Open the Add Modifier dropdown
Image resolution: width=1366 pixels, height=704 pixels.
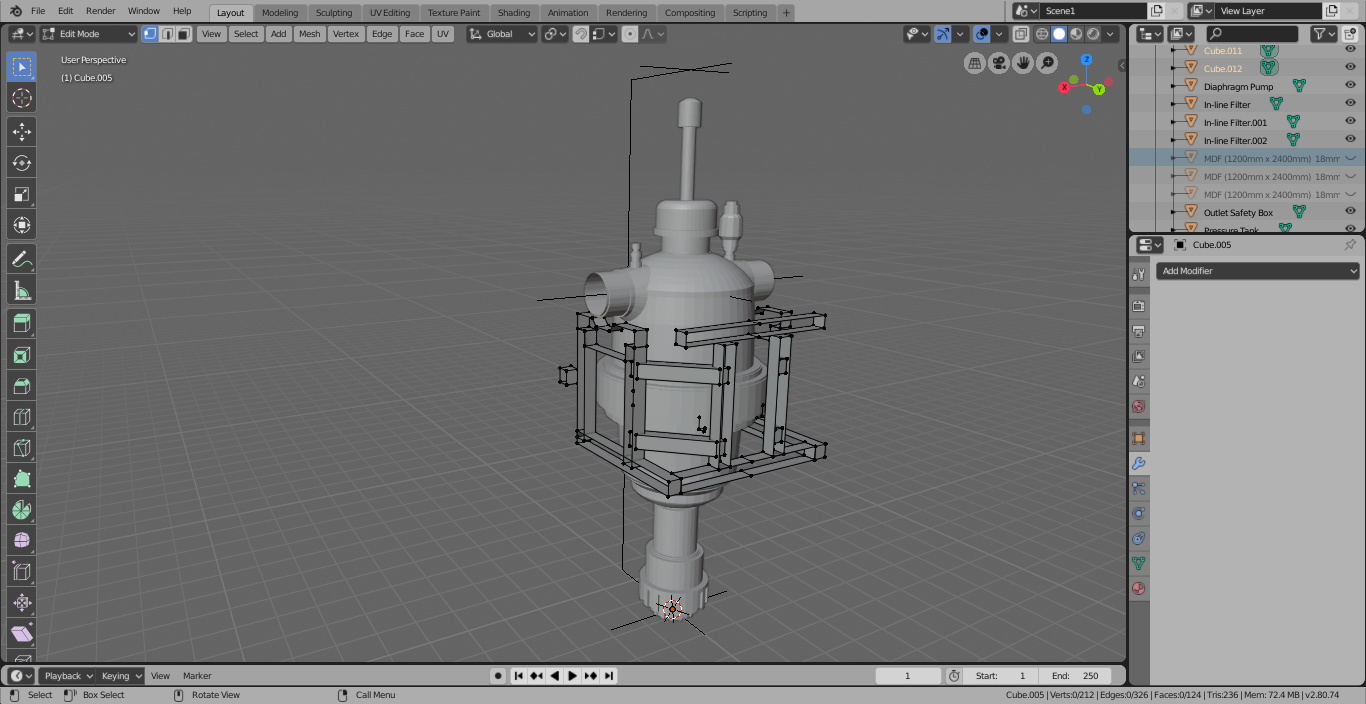click(x=1256, y=270)
